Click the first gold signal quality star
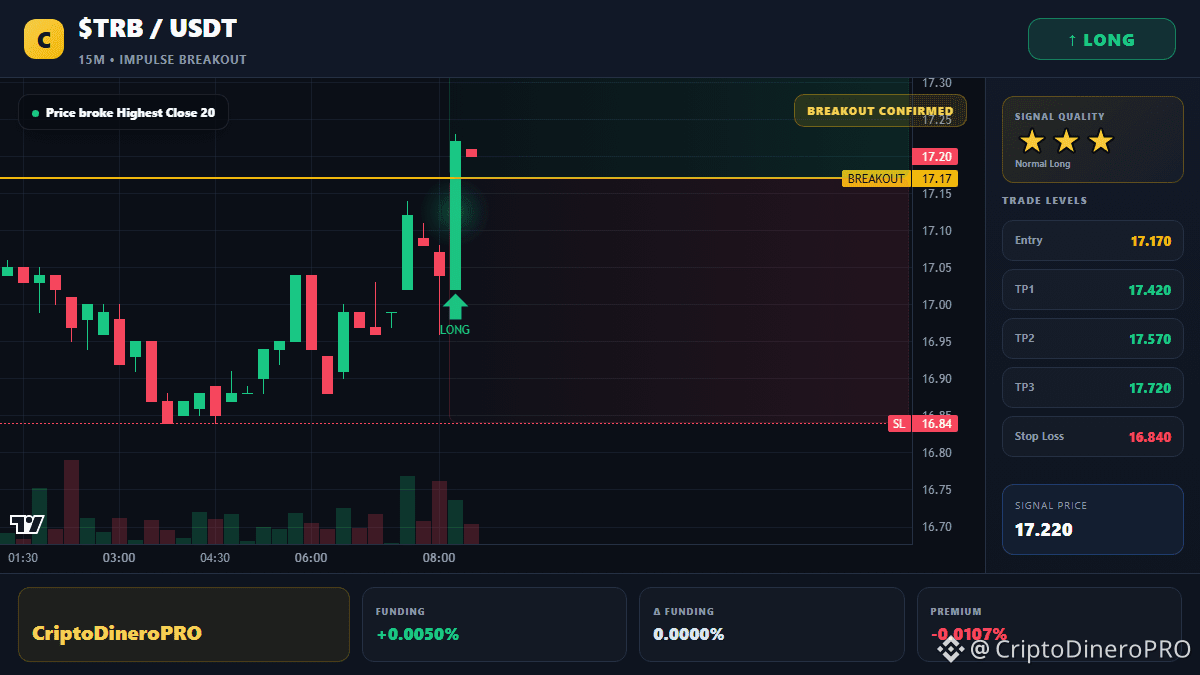Viewport: 1200px width, 675px height. coord(1032,141)
